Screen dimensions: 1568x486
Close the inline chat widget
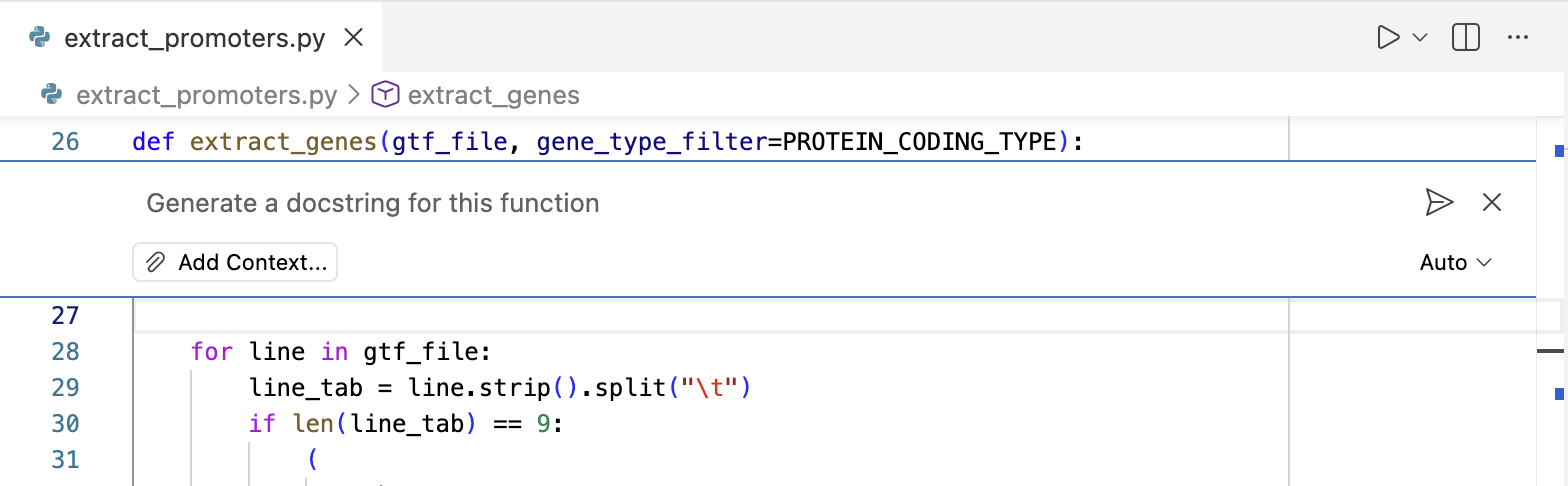[1492, 202]
